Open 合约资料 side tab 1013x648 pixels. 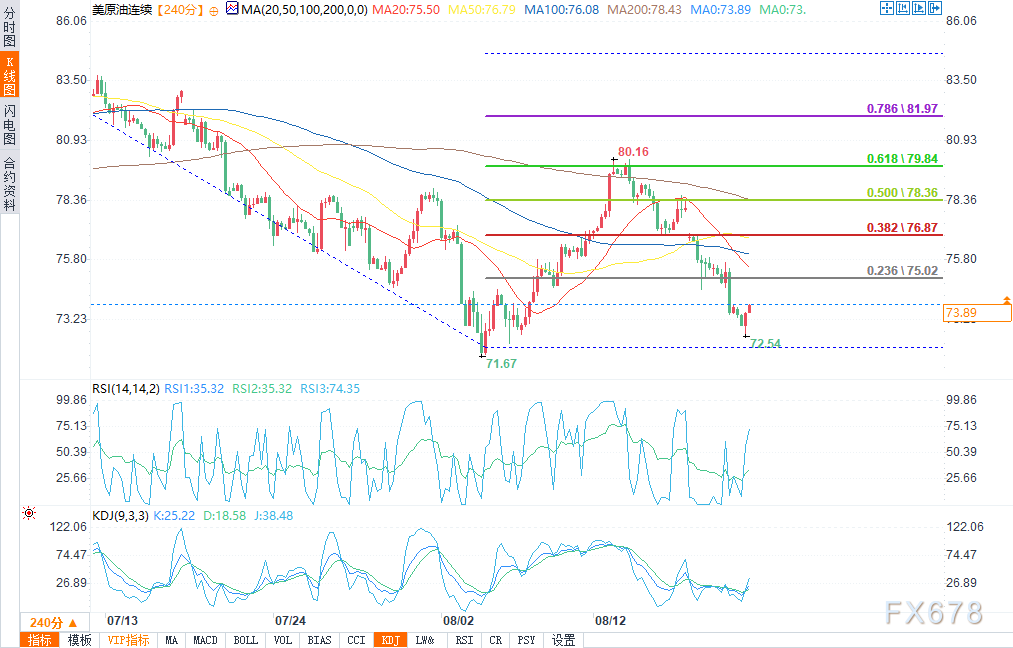(9, 183)
